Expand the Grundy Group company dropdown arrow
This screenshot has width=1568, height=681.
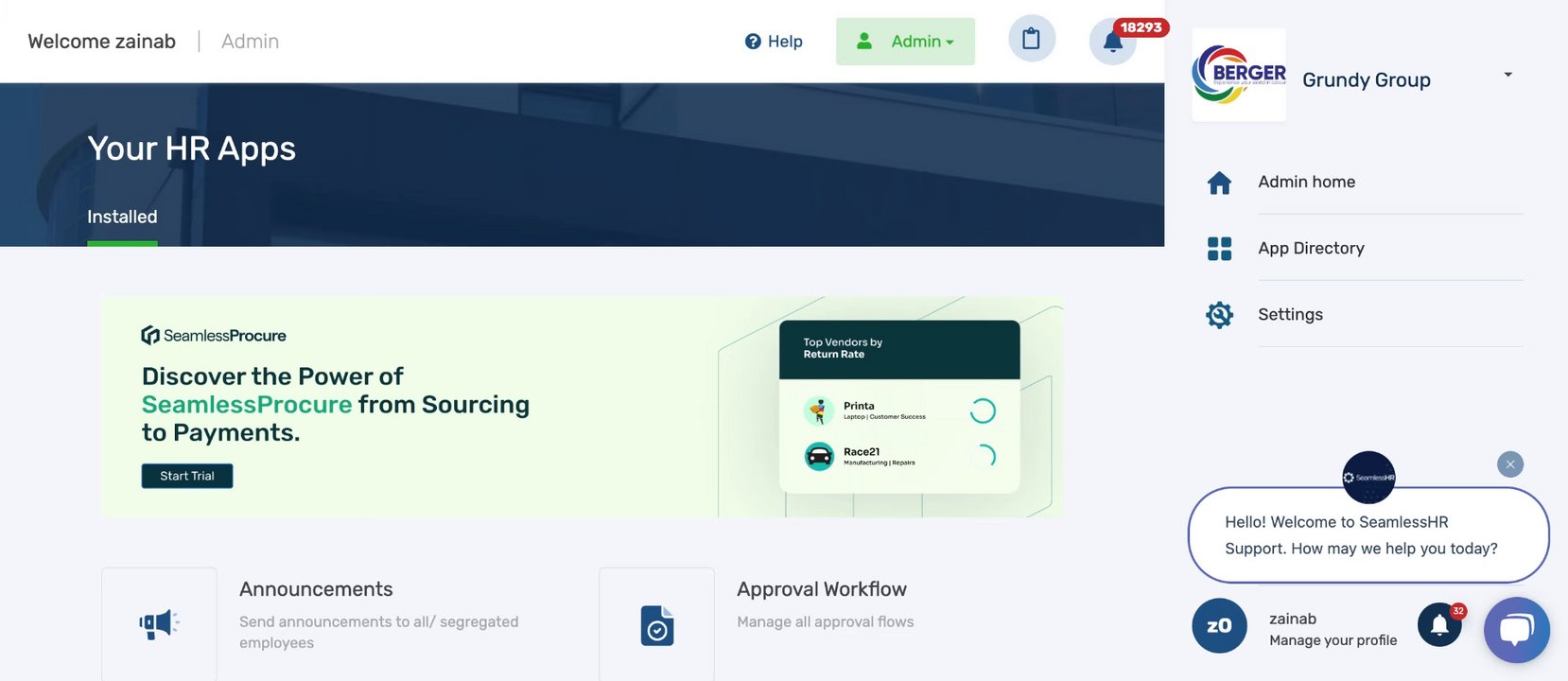1508,75
